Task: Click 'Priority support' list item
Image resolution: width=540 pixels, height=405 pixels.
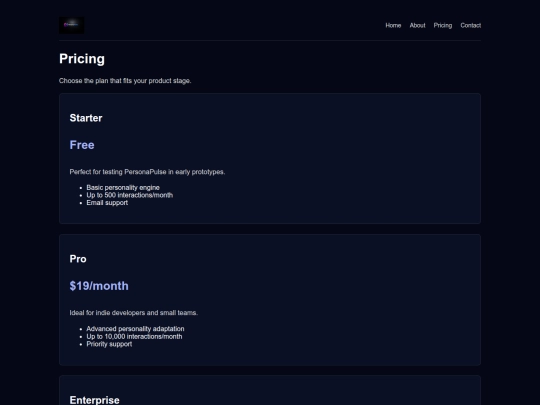Action: (x=109, y=344)
